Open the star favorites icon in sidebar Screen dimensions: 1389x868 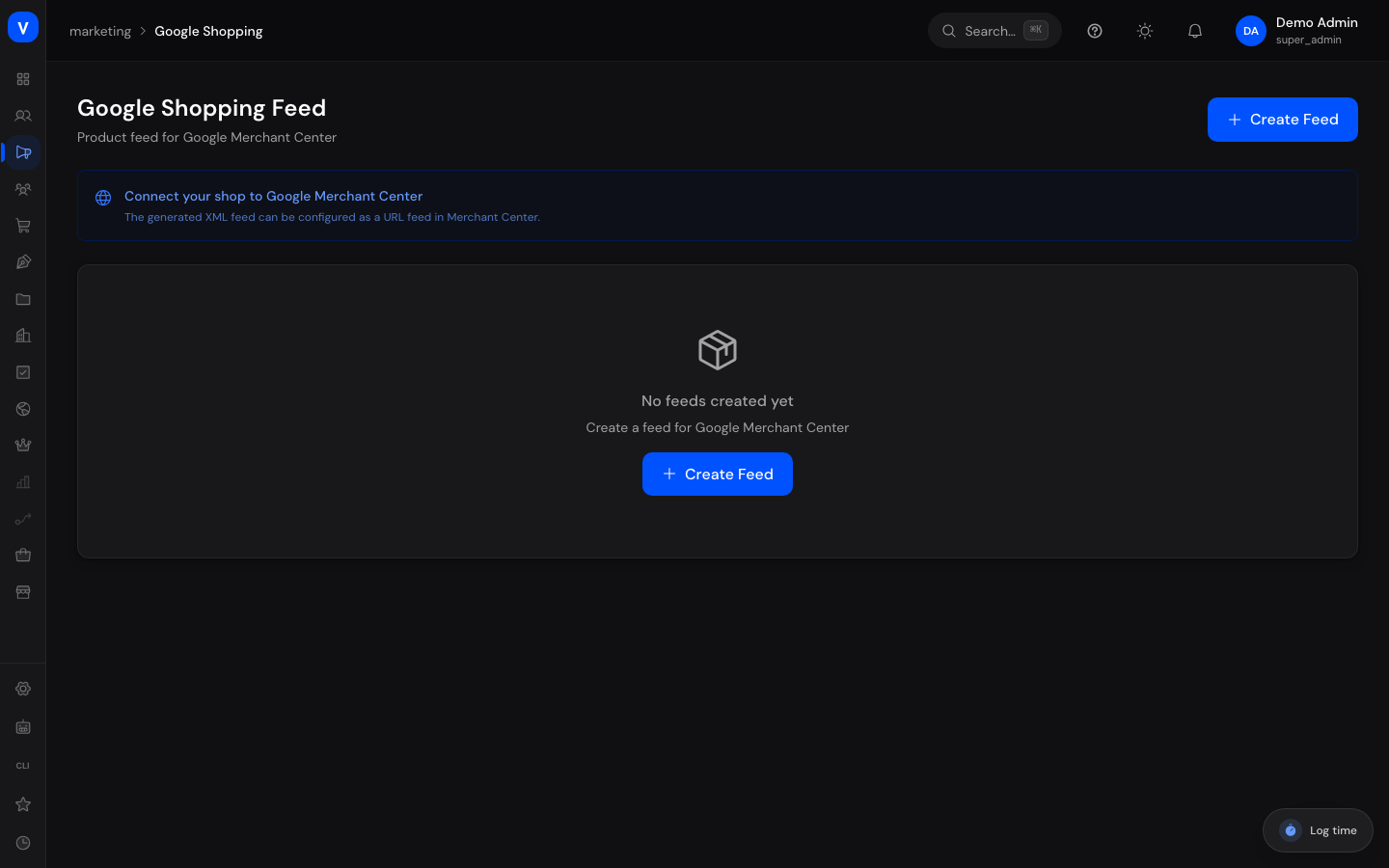tap(23, 804)
